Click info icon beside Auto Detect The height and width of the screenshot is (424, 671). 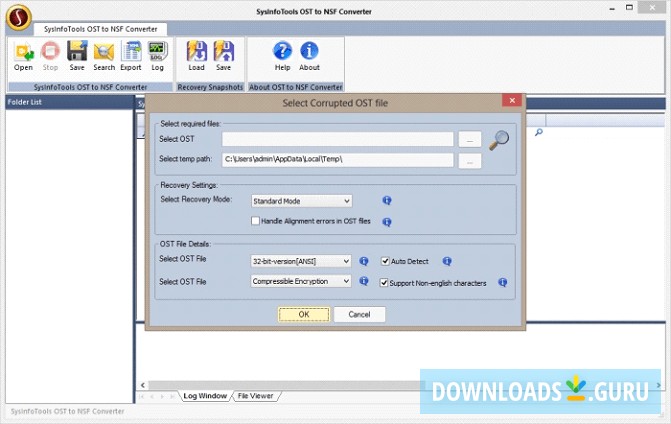[447, 261]
